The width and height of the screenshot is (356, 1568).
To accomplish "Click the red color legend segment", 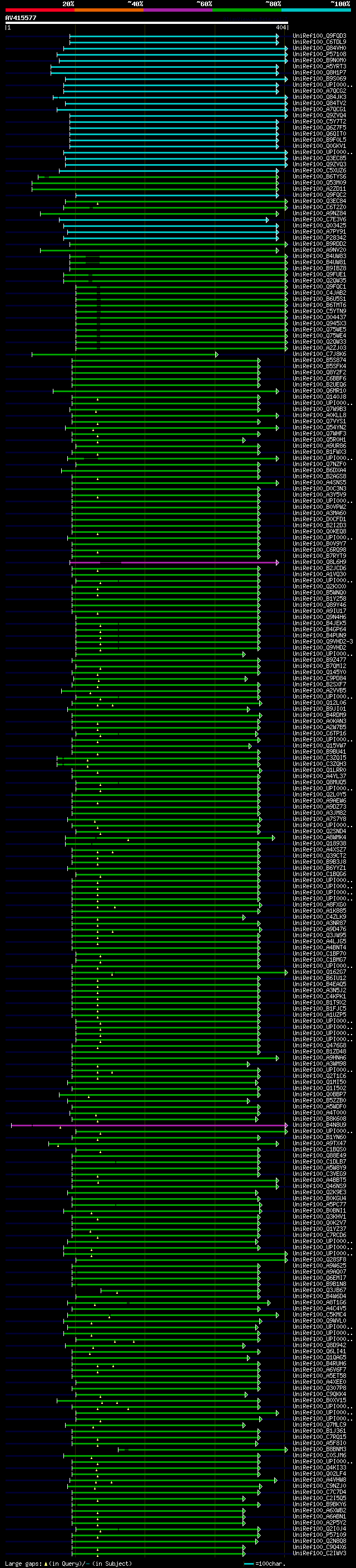I will [39, 10].
